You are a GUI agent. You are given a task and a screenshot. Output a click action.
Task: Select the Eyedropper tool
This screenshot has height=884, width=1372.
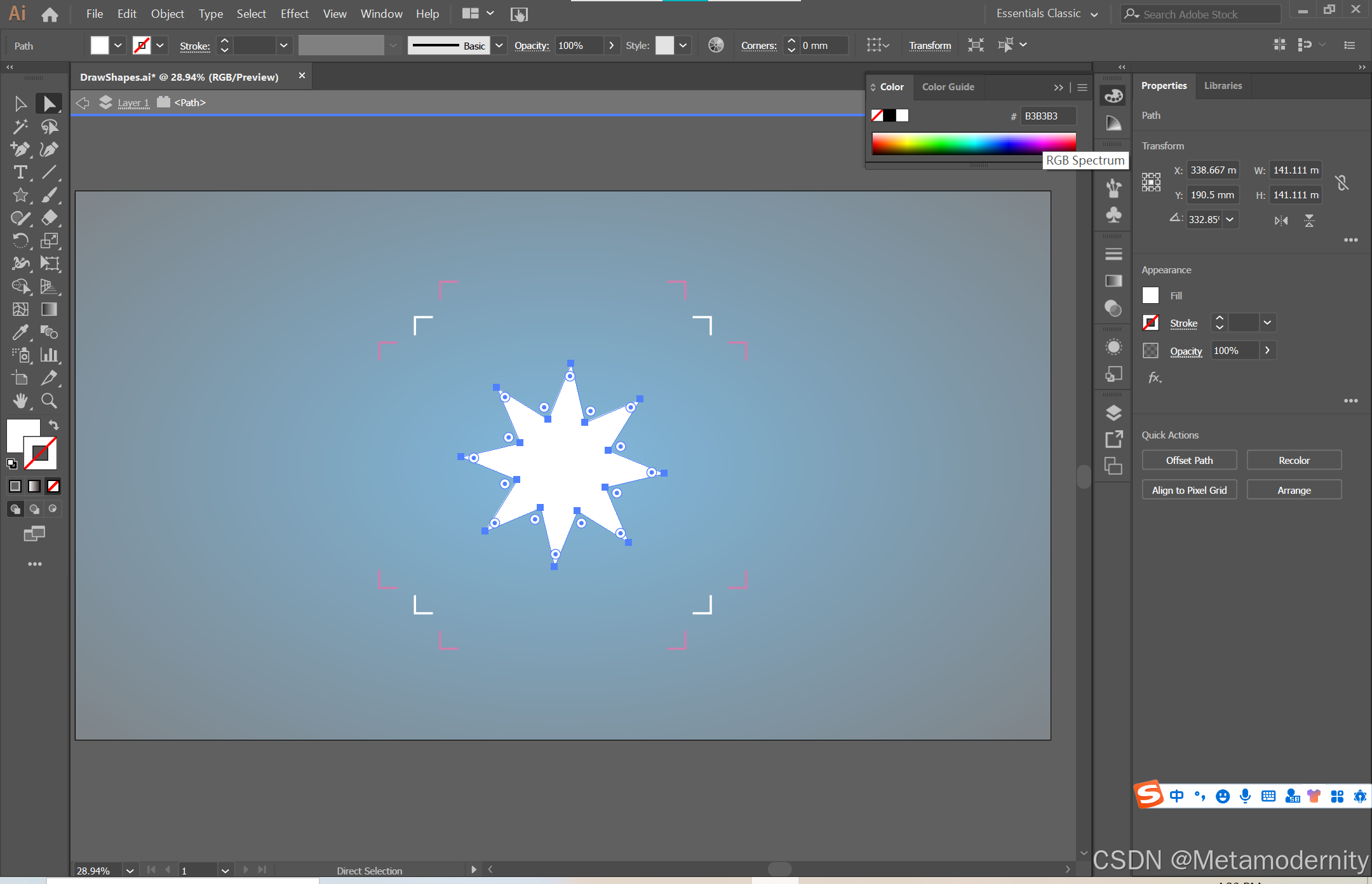[20, 332]
